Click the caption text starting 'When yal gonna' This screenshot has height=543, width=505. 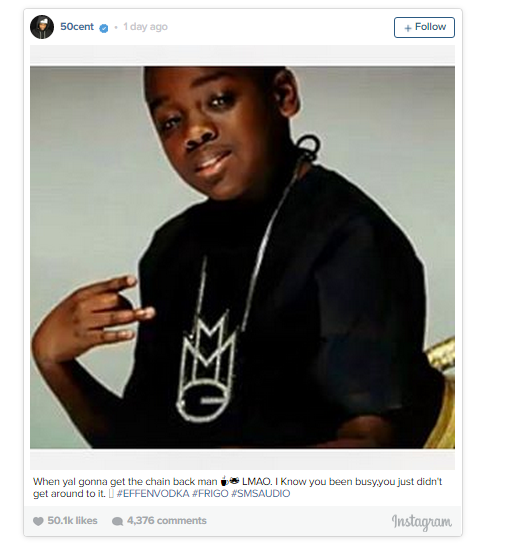click(237, 488)
